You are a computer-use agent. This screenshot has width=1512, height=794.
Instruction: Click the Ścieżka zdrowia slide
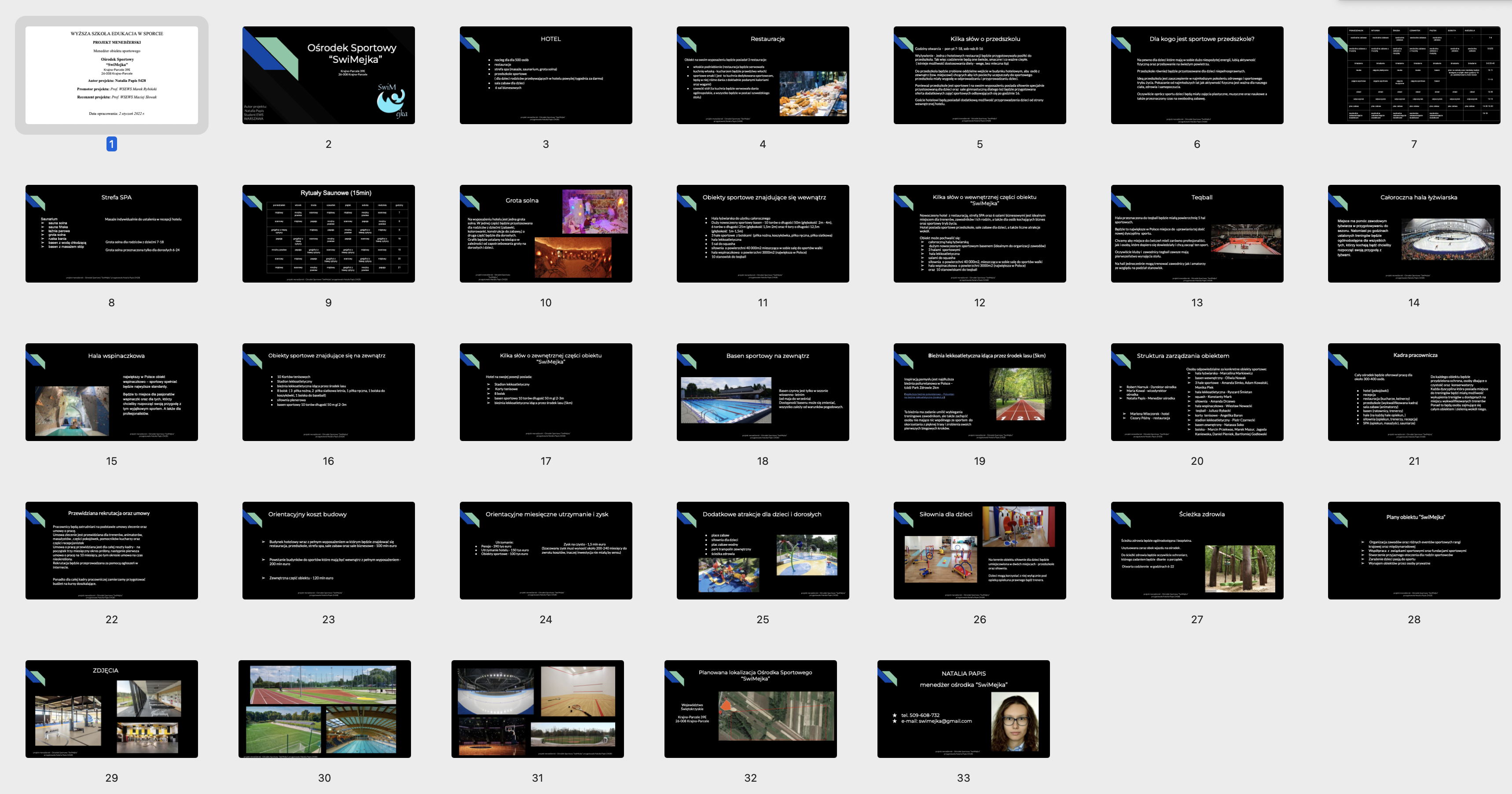click(1196, 550)
